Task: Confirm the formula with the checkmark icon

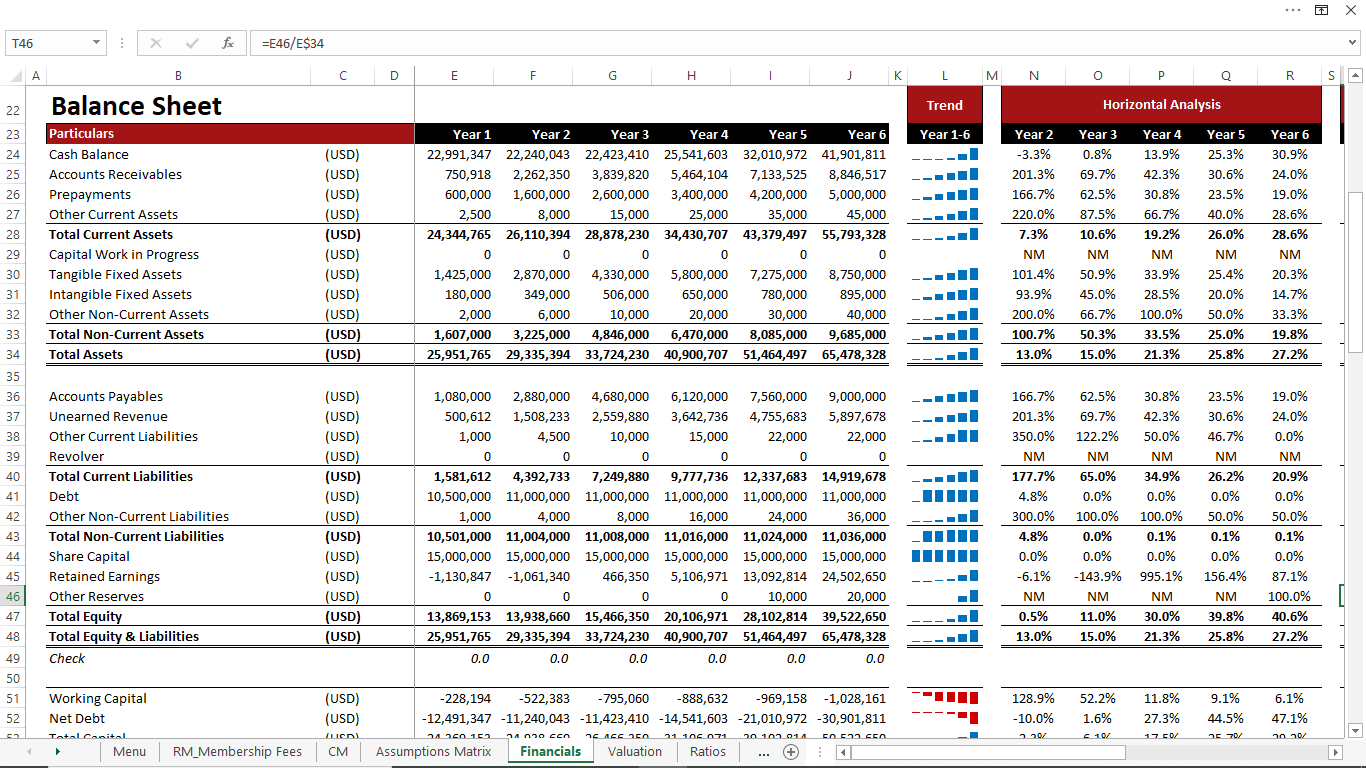Action: pyautogui.click(x=192, y=43)
